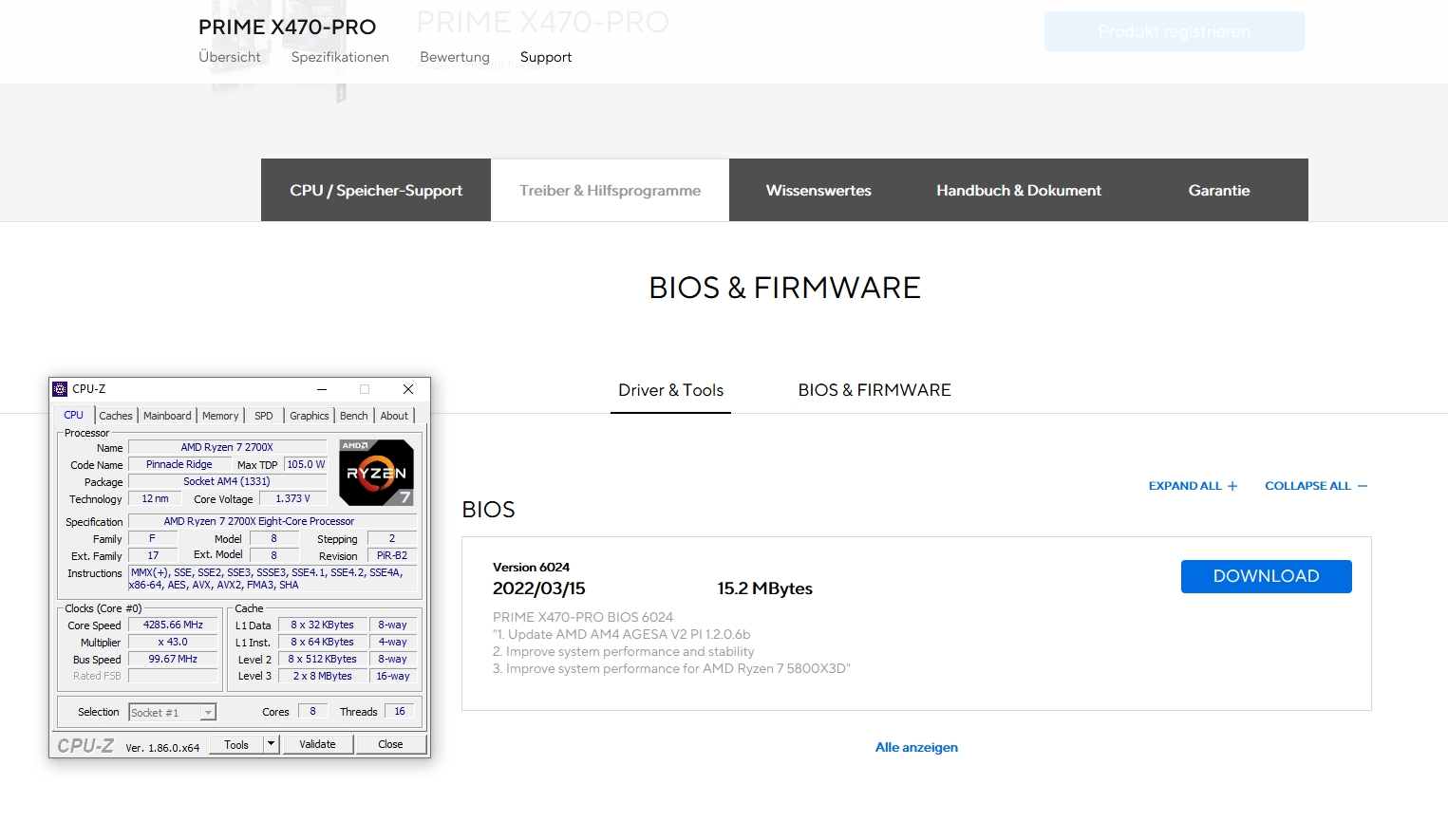
Task: Click the Specification AMD Ryzen 7 2700X Eight-Core field
Action: tap(273, 521)
